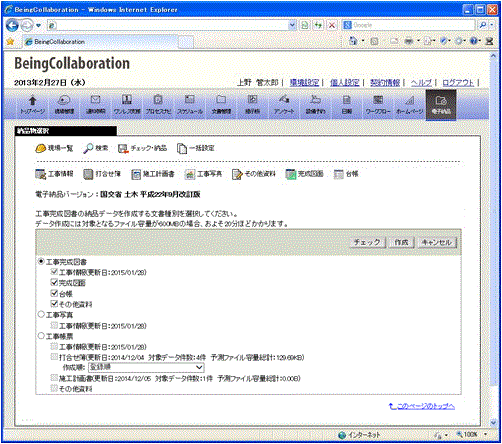Viewport: 502px width, 444px height.
Task: Click the キャンセル button
Action: point(437,242)
